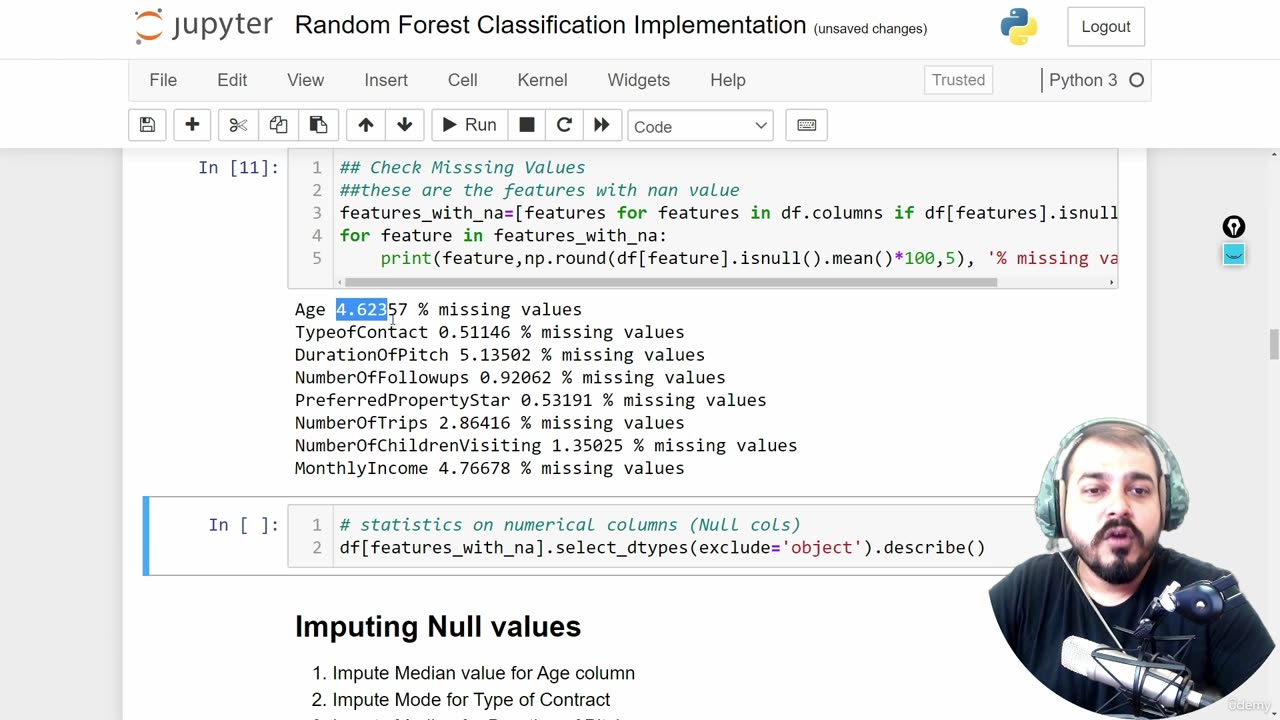Open the command palette keyboard icon
Screen dimensions: 1280x720
click(807, 125)
